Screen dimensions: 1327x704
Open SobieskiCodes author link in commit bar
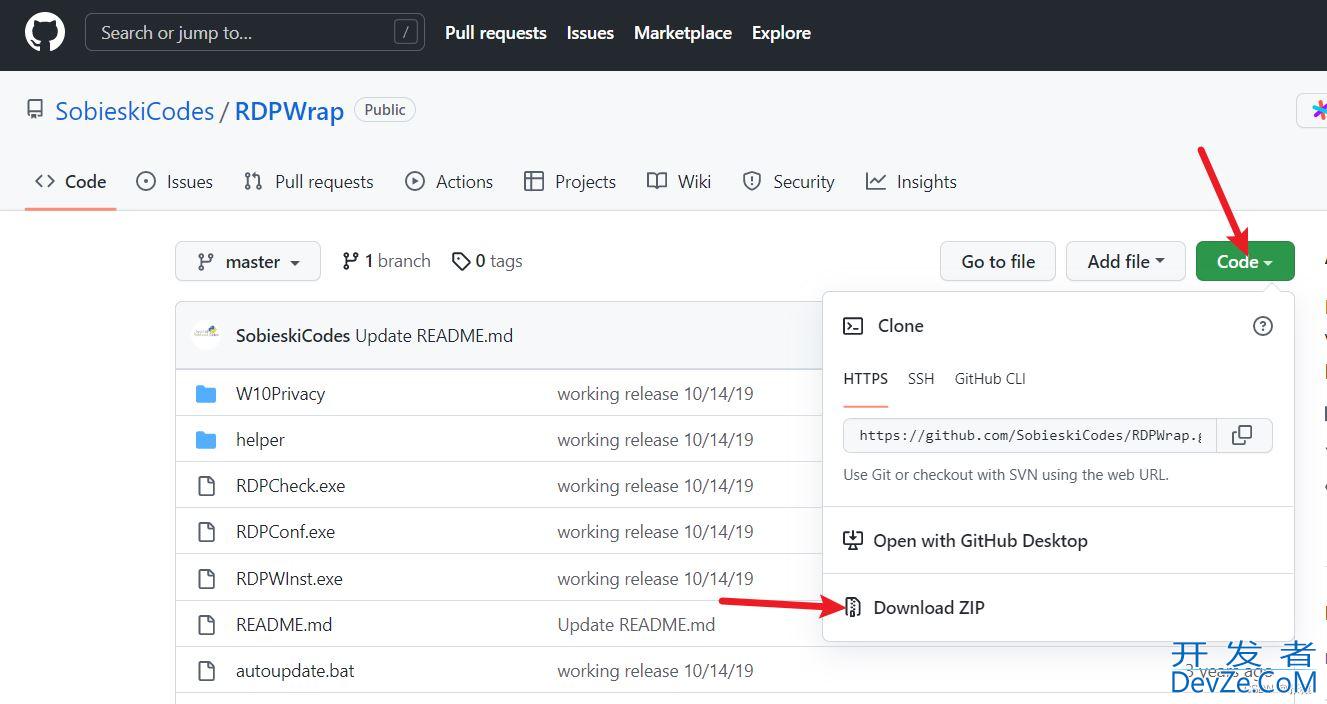[x=293, y=336]
